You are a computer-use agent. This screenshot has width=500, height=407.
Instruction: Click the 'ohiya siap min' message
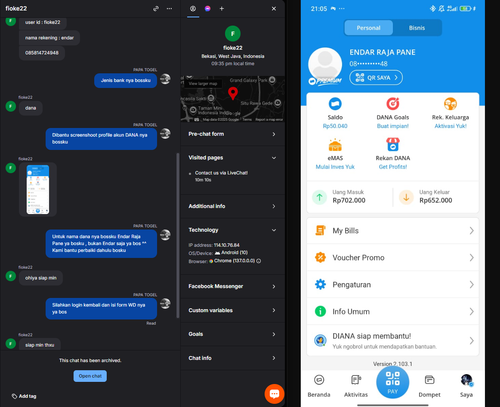pyautogui.click(x=41, y=278)
